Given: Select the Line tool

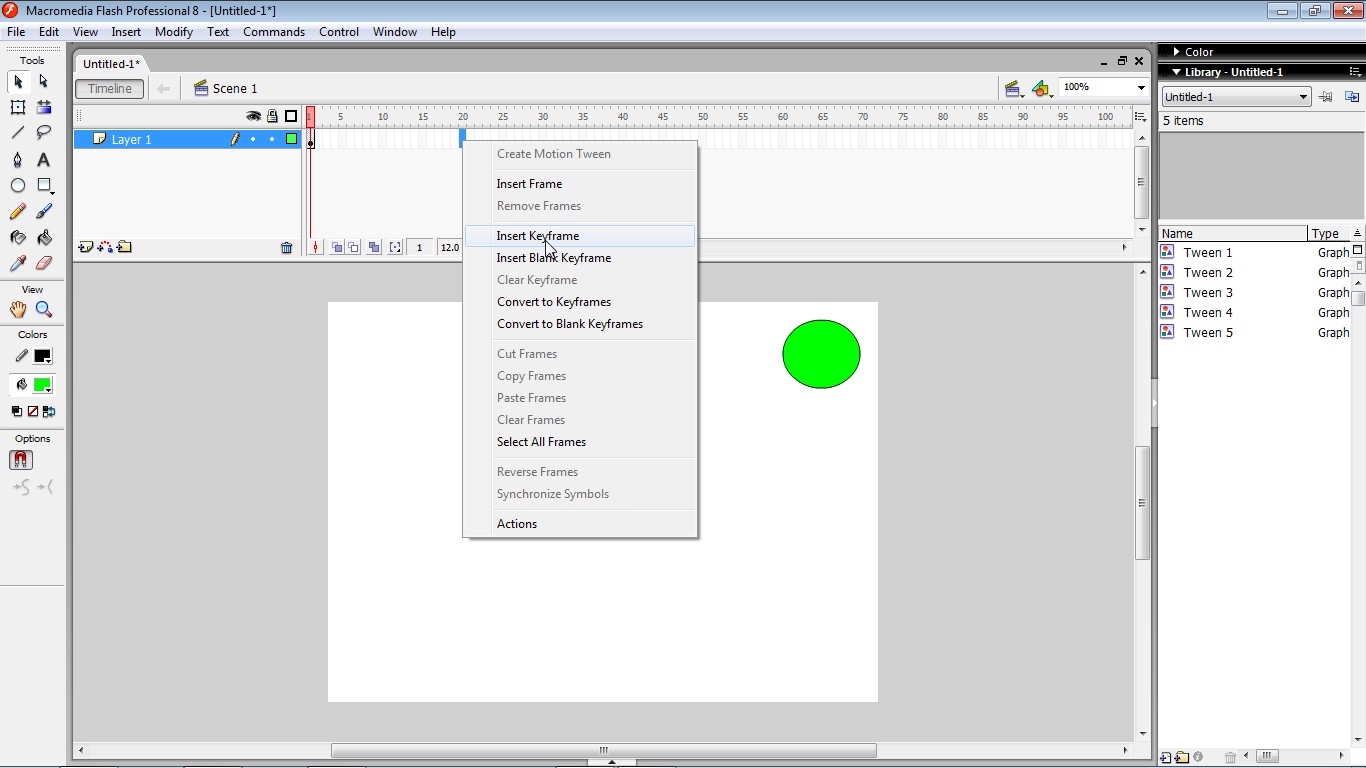Looking at the screenshot, I should (18, 133).
